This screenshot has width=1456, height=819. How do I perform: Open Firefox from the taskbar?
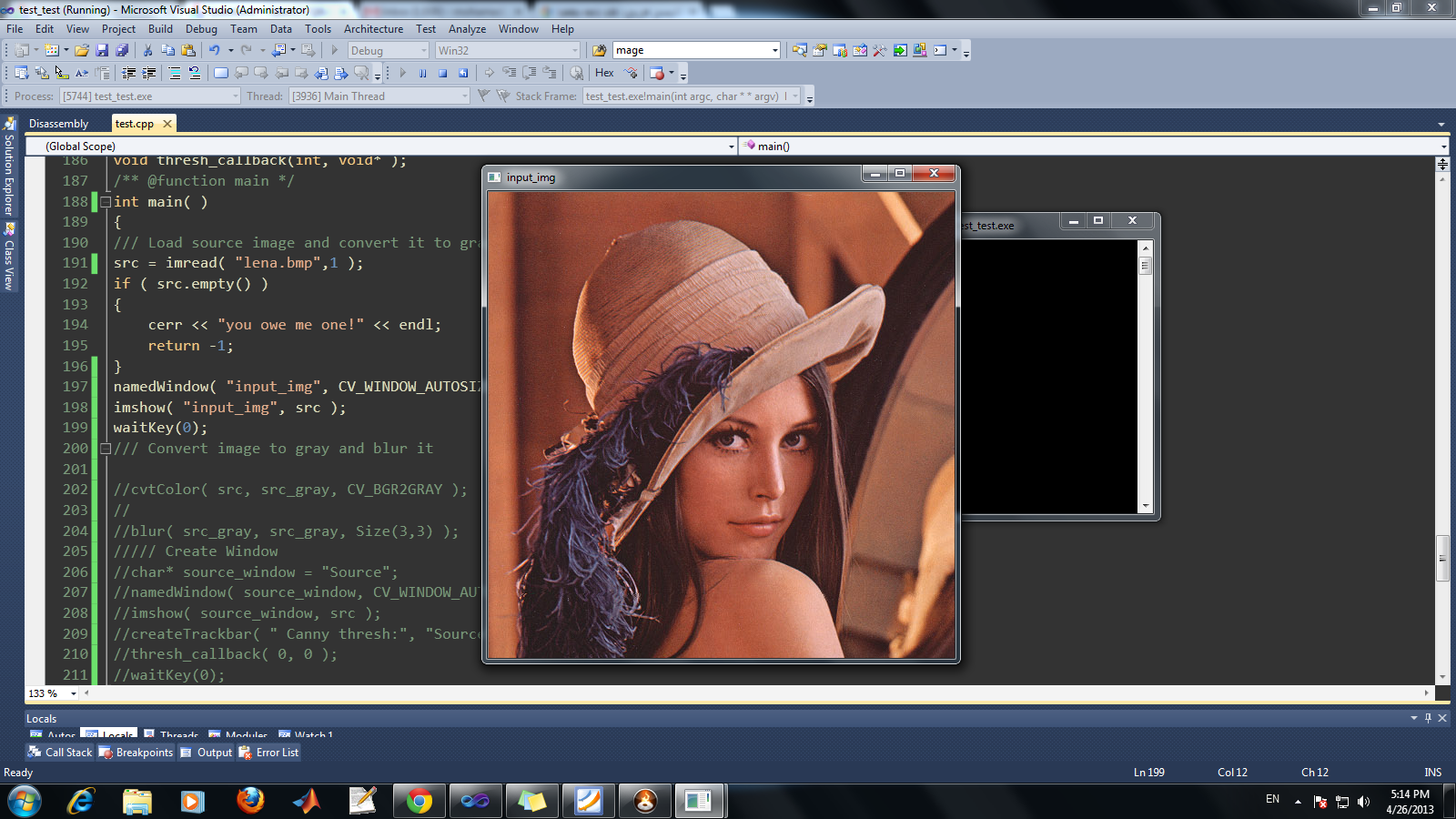(250, 801)
